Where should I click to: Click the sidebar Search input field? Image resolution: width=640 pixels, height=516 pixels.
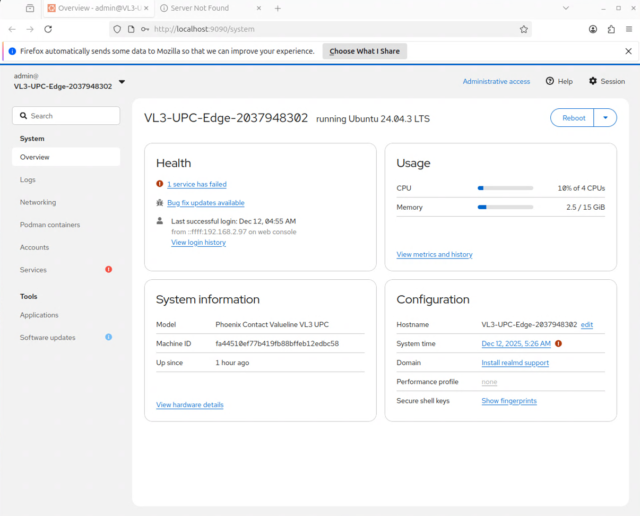pos(66,116)
